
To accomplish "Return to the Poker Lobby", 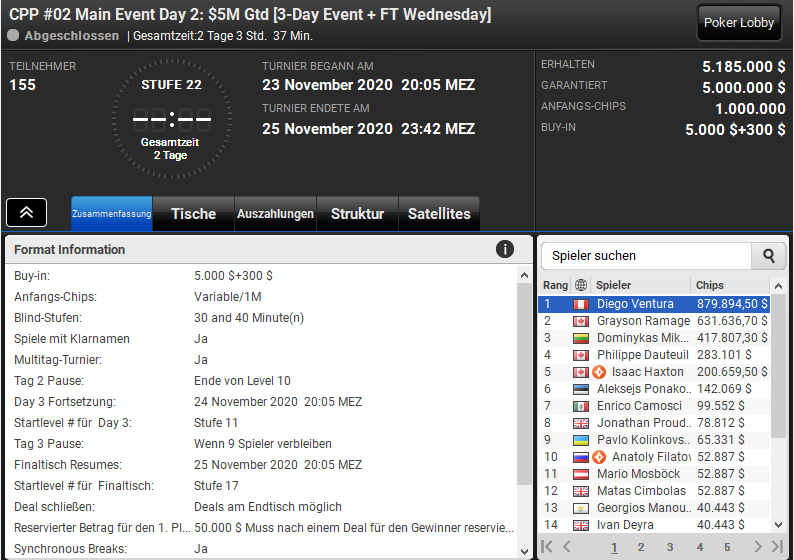I will [739, 23].
